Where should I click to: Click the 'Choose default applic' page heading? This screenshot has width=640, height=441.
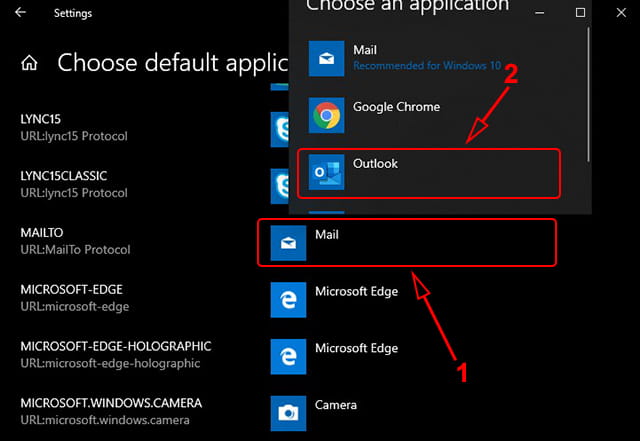(173, 63)
